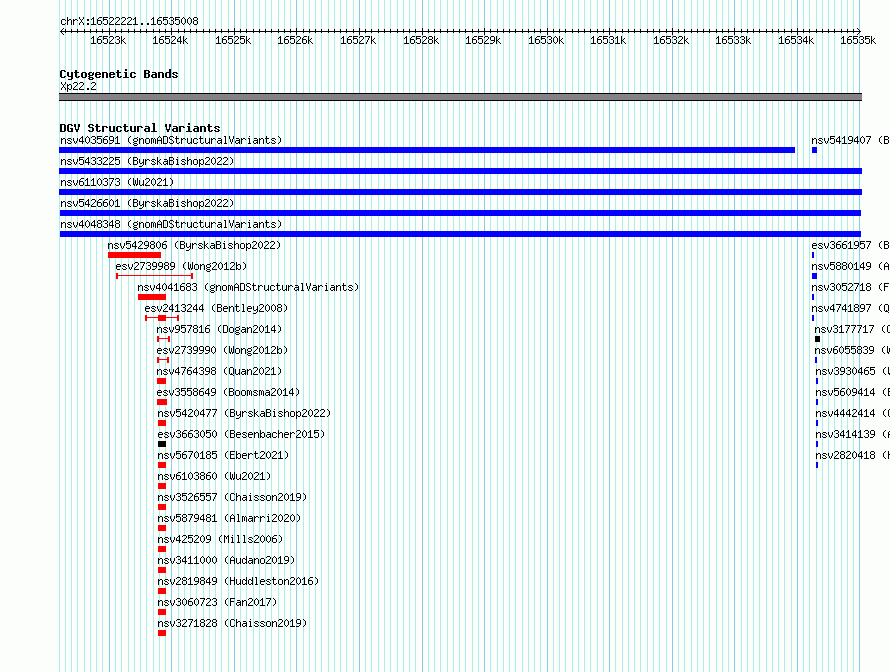
Task: Click the DGV Structural Variants track title
Action: tap(140, 128)
